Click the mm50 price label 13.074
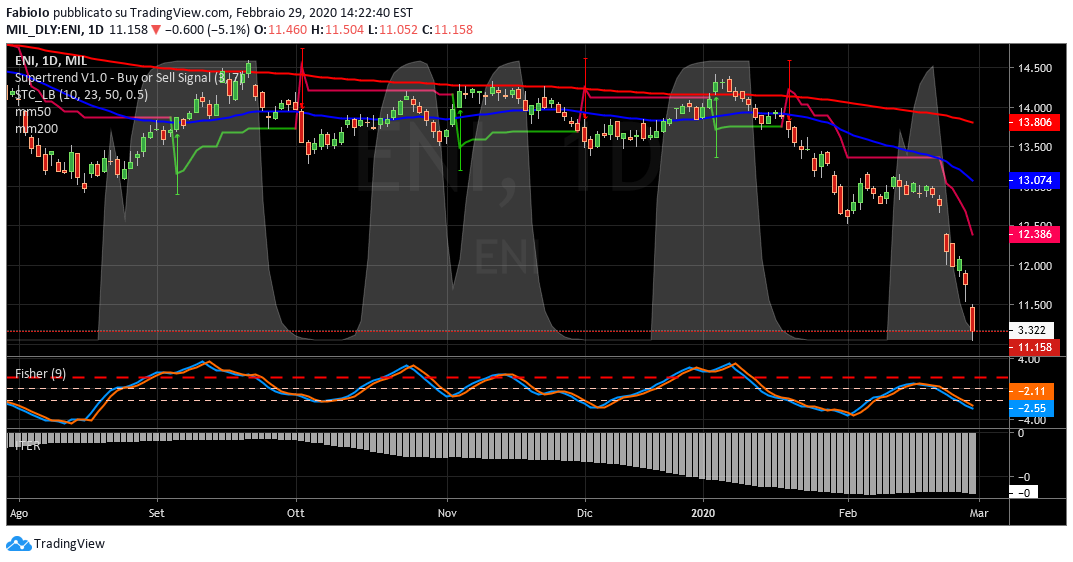Screen dimensions: 1073x562 tap(1035, 181)
